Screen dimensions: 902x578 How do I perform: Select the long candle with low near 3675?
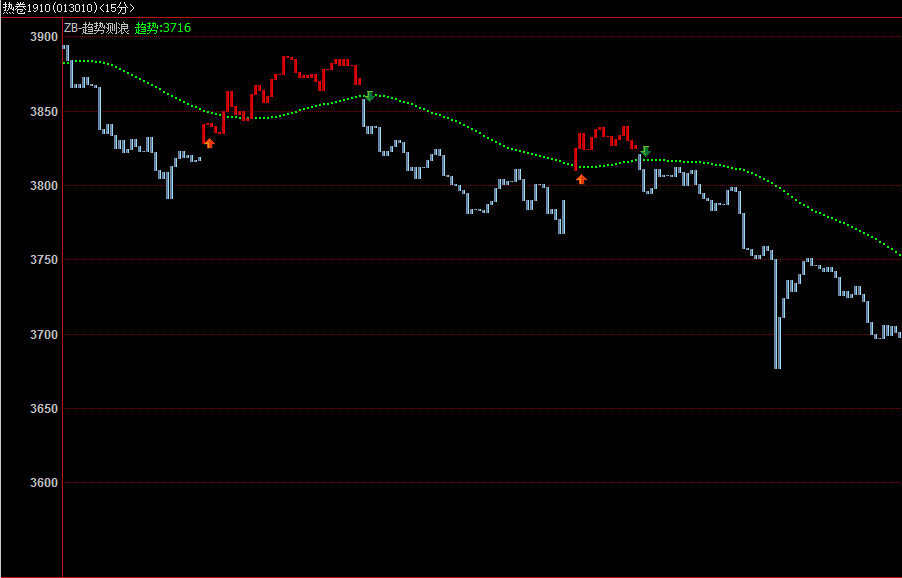(777, 314)
